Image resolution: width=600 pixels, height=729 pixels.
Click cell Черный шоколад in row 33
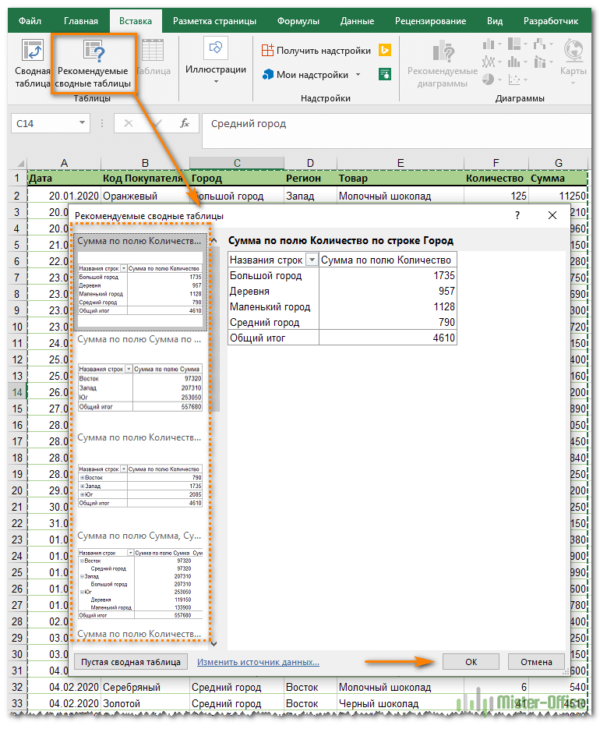(x=400, y=703)
